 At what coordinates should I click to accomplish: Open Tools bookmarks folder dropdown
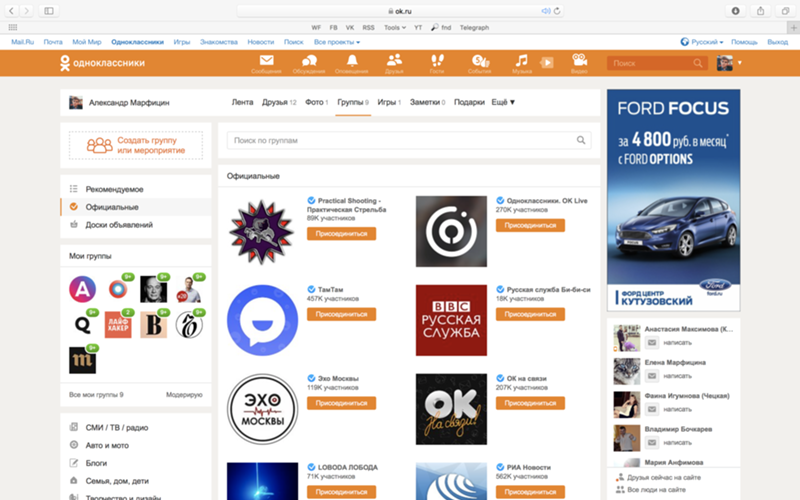pyautogui.click(x=395, y=28)
